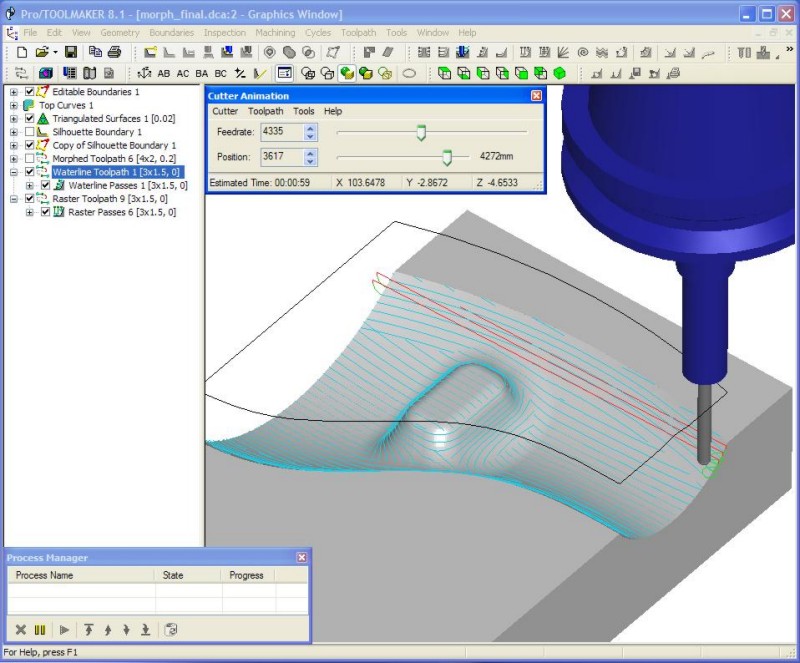Uncheck the Waterline Toolpath 1 checkbox
Viewport: 800px width, 663px height.
(x=30, y=172)
